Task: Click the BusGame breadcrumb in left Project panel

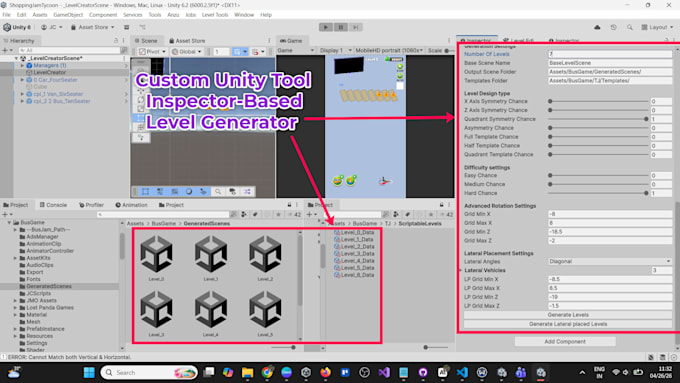Action: coord(163,223)
